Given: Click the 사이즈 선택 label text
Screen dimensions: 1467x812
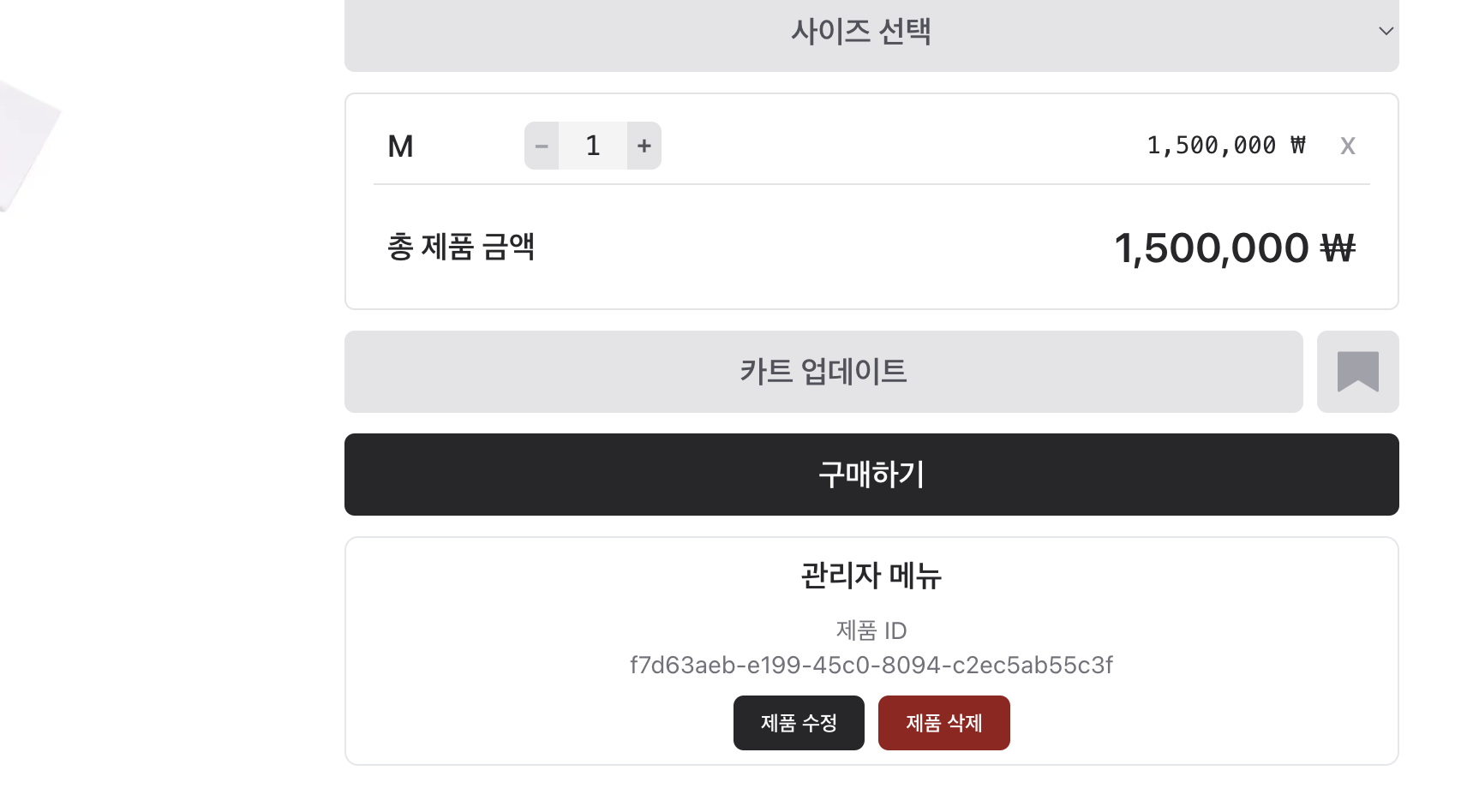Looking at the screenshot, I should coord(860,32).
